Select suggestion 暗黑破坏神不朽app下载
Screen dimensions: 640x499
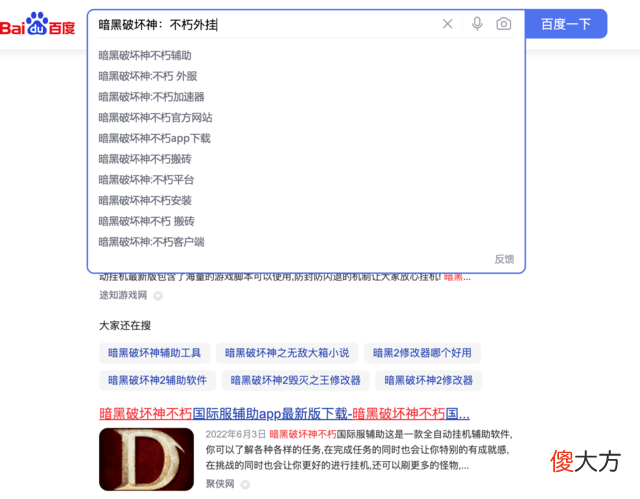pyautogui.click(x=155, y=139)
